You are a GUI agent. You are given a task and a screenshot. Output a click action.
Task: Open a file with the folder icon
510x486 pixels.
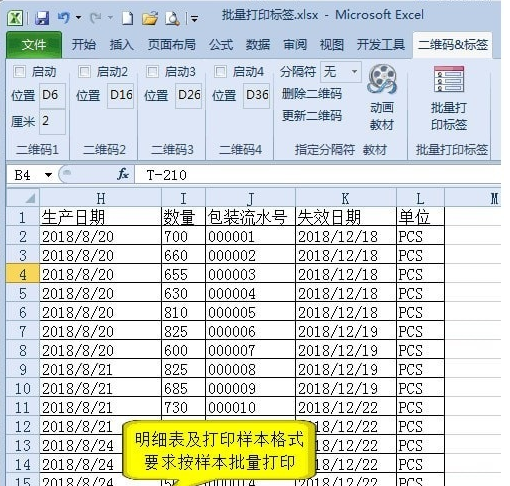coord(150,18)
